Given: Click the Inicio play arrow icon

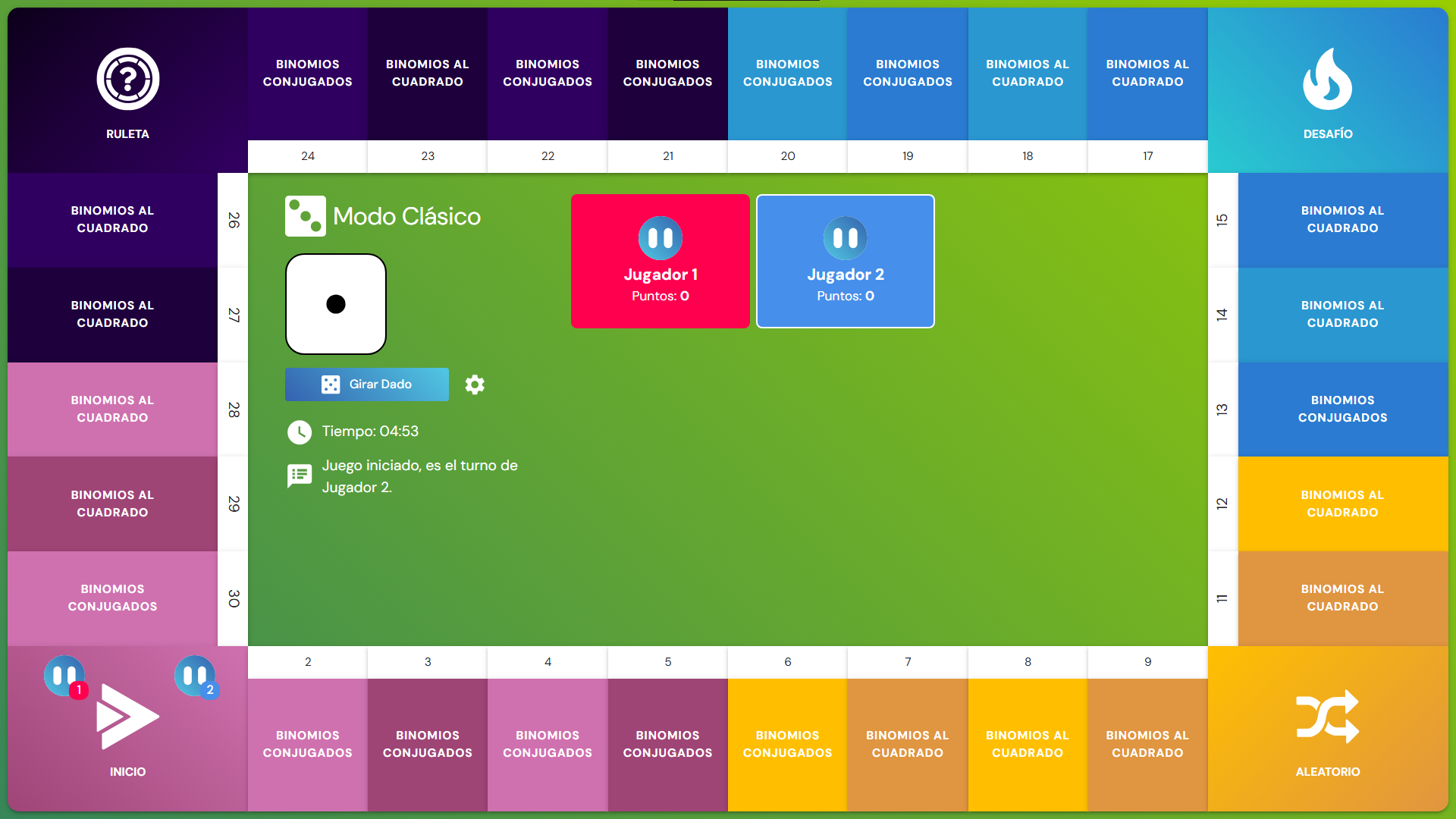Looking at the screenshot, I should 127,717.
